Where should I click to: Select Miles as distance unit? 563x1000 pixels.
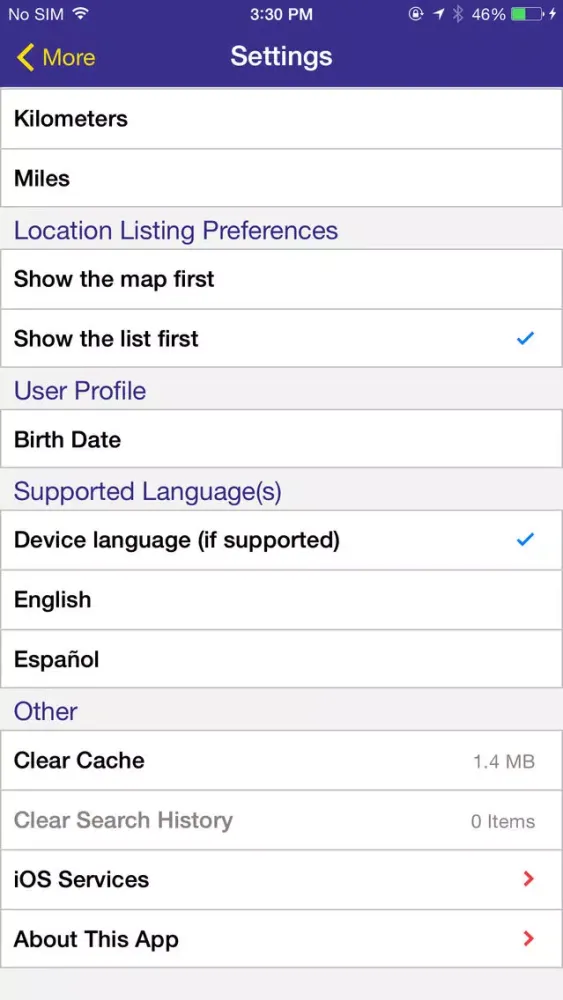tap(281, 178)
